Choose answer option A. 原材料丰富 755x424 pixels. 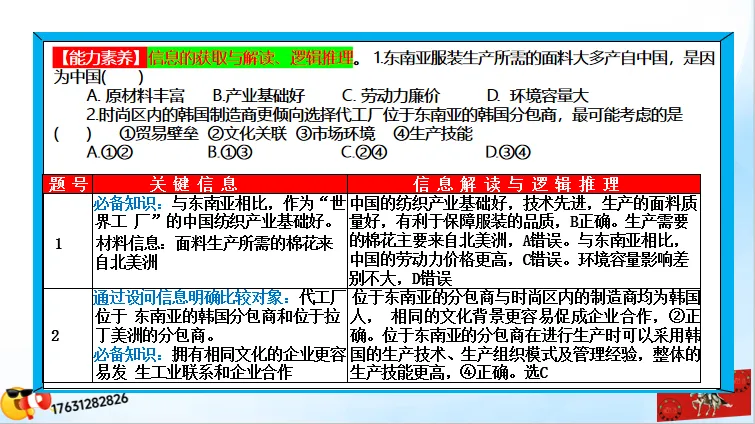pyautogui.click(x=135, y=96)
